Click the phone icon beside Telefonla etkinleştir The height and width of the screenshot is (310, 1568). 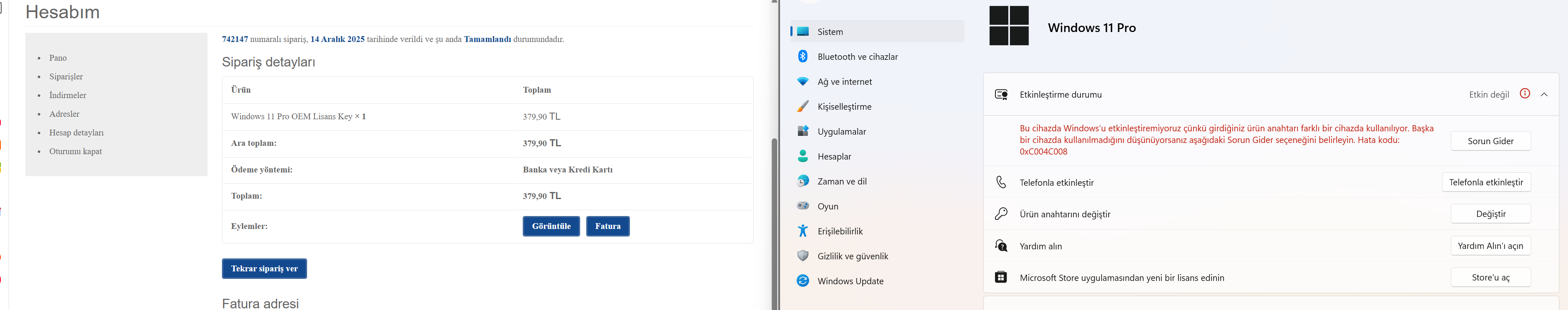(1001, 182)
